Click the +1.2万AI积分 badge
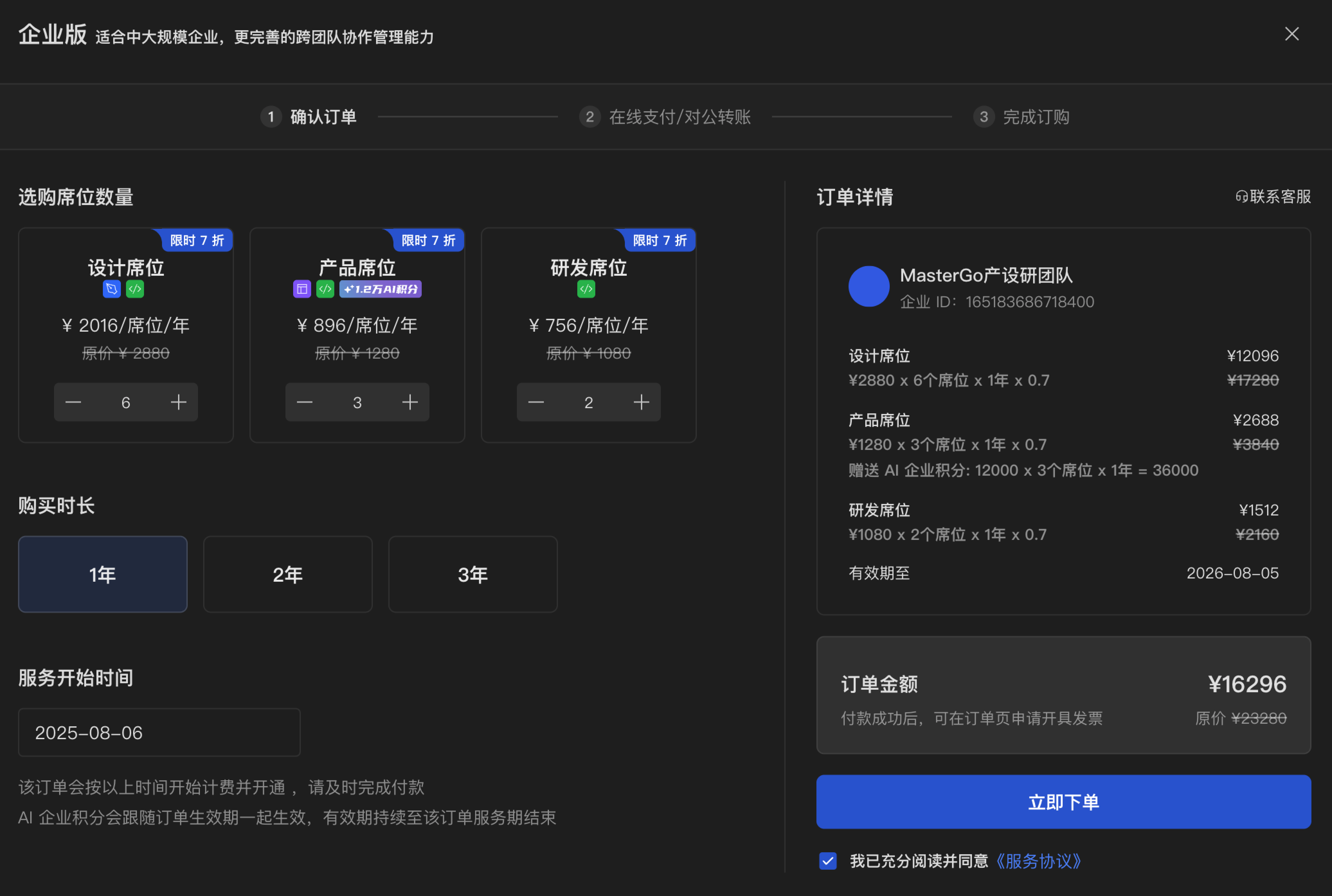The width and height of the screenshot is (1332, 896). coord(381,289)
